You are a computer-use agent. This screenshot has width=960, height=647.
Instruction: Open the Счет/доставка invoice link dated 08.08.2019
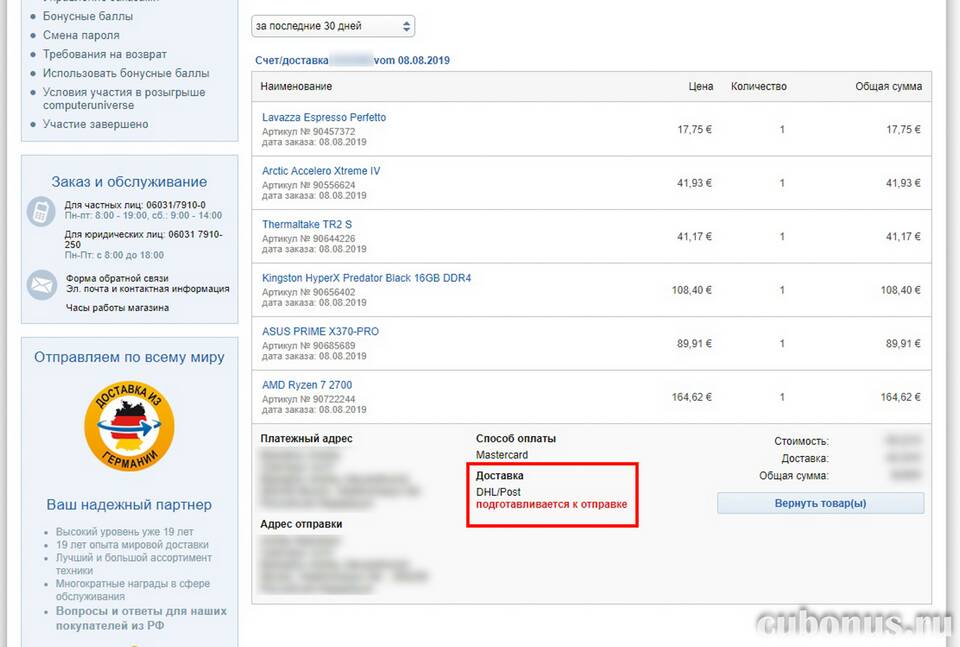(352, 61)
